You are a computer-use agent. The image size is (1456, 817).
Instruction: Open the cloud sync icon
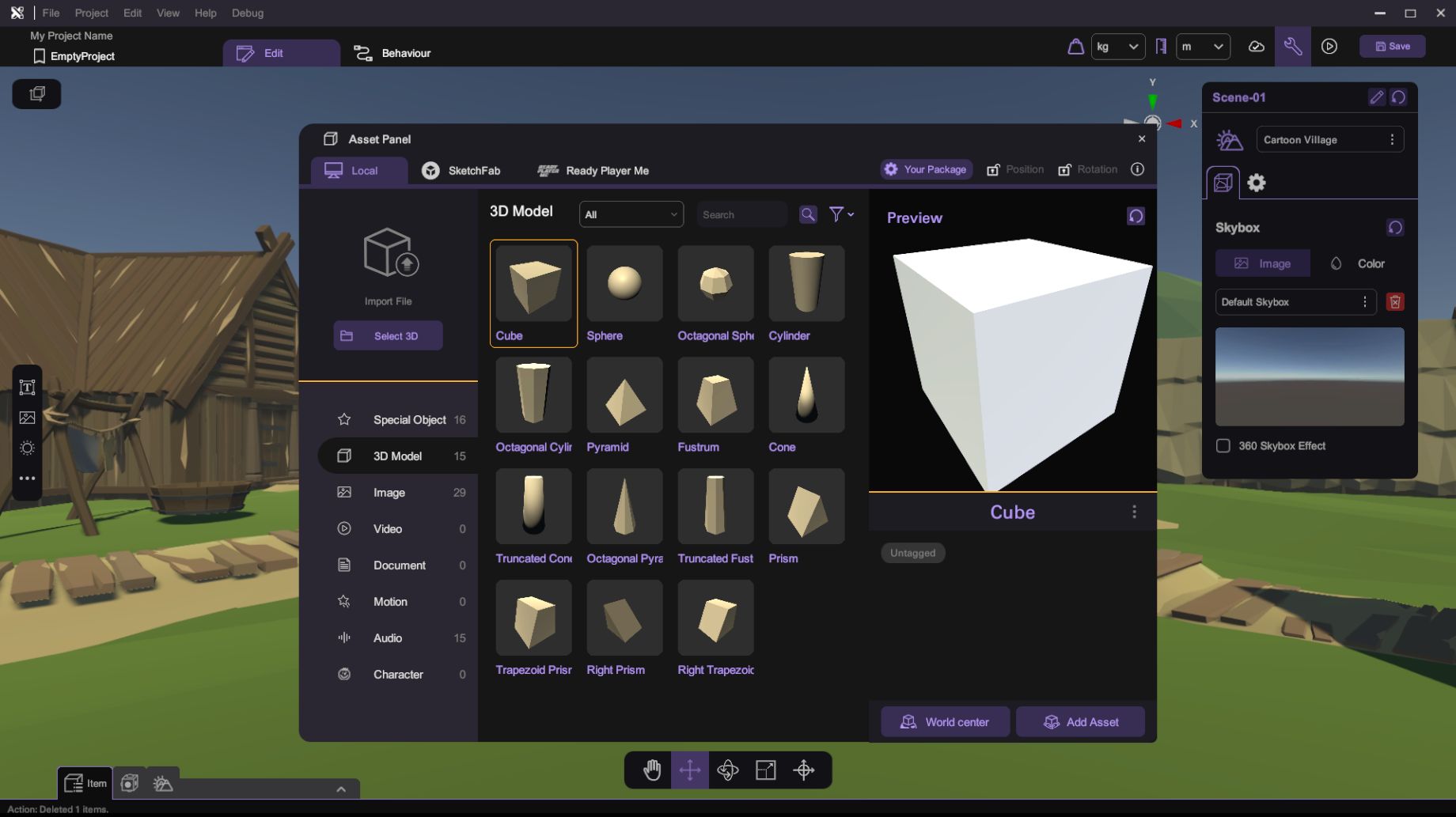1256,47
